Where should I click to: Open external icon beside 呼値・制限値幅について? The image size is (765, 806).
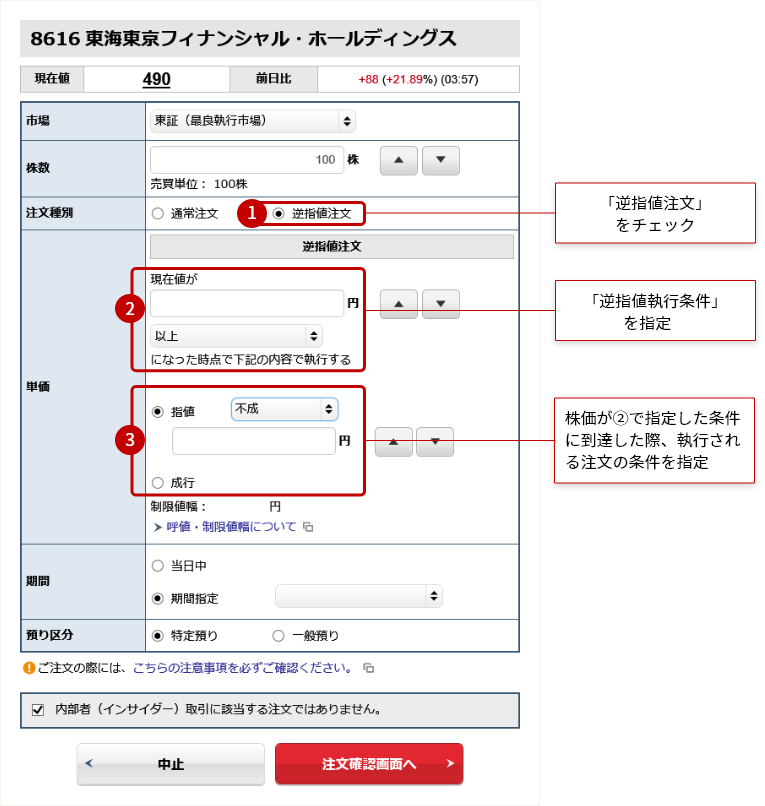point(308,527)
